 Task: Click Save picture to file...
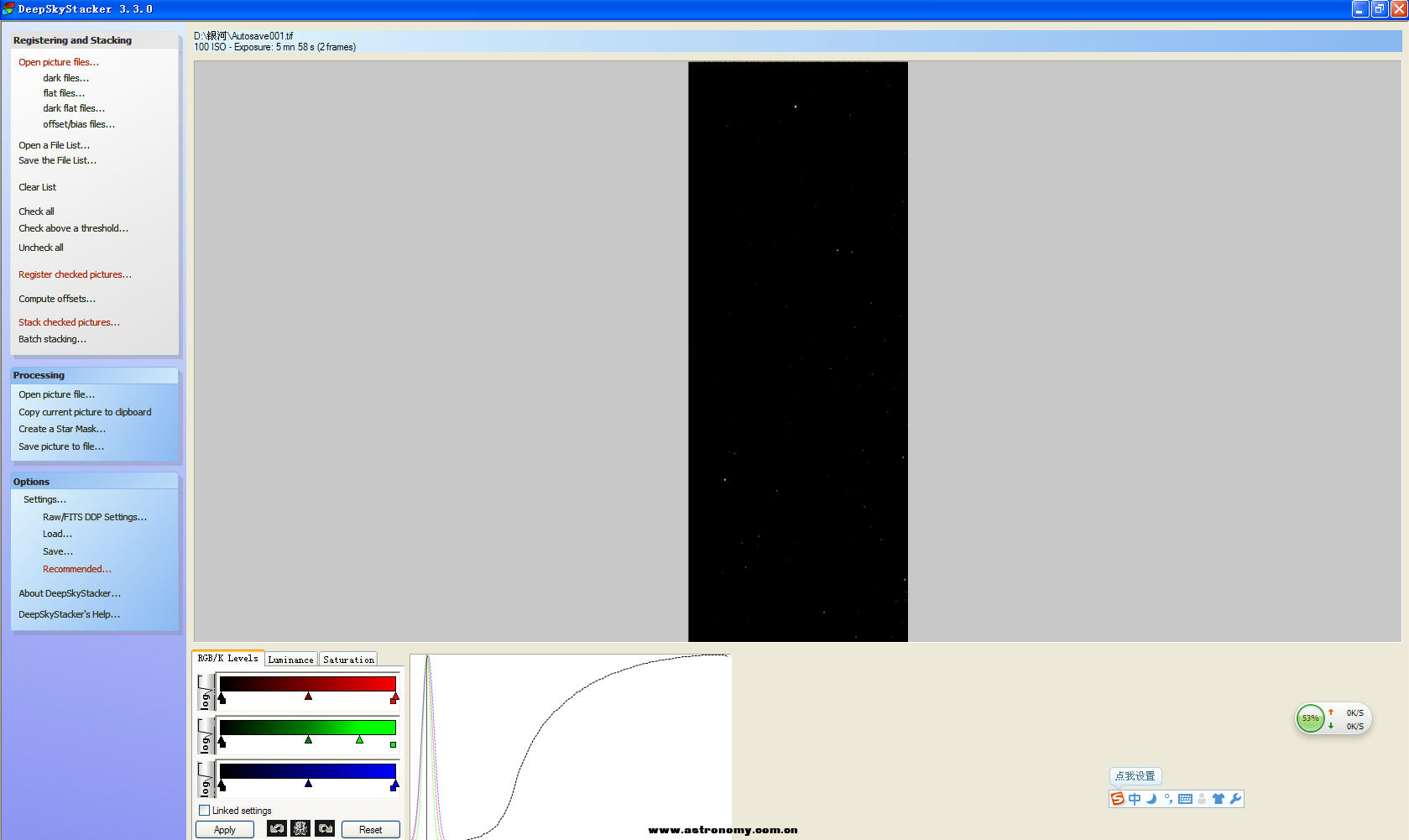pyautogui.click(x=61, y=446)
